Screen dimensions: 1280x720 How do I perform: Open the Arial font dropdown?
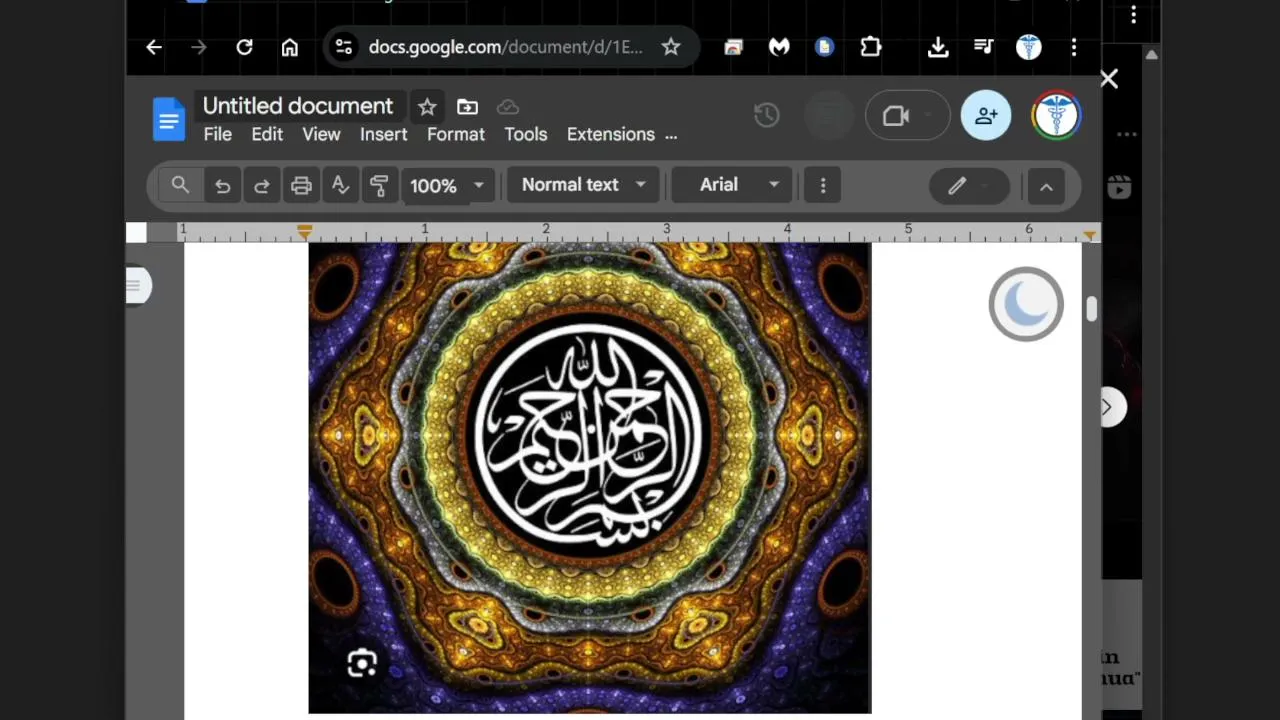coord(733,185)
